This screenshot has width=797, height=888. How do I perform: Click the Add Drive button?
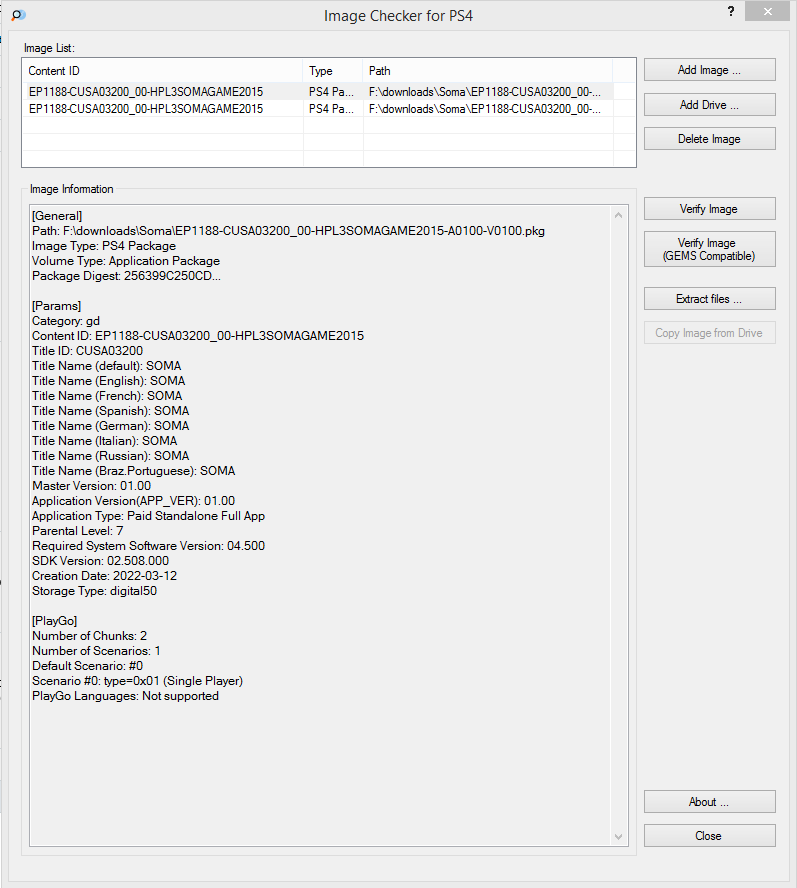click(709, 105)
